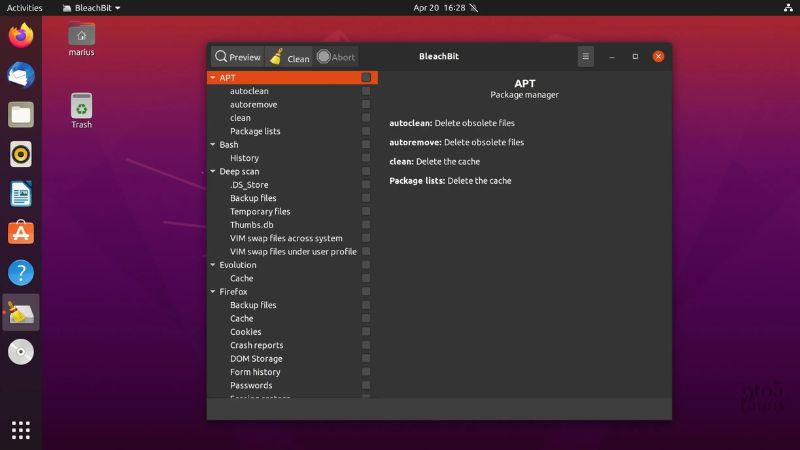Tick the Temporary files checkbox
800x450 pixels.
point(366,211)
